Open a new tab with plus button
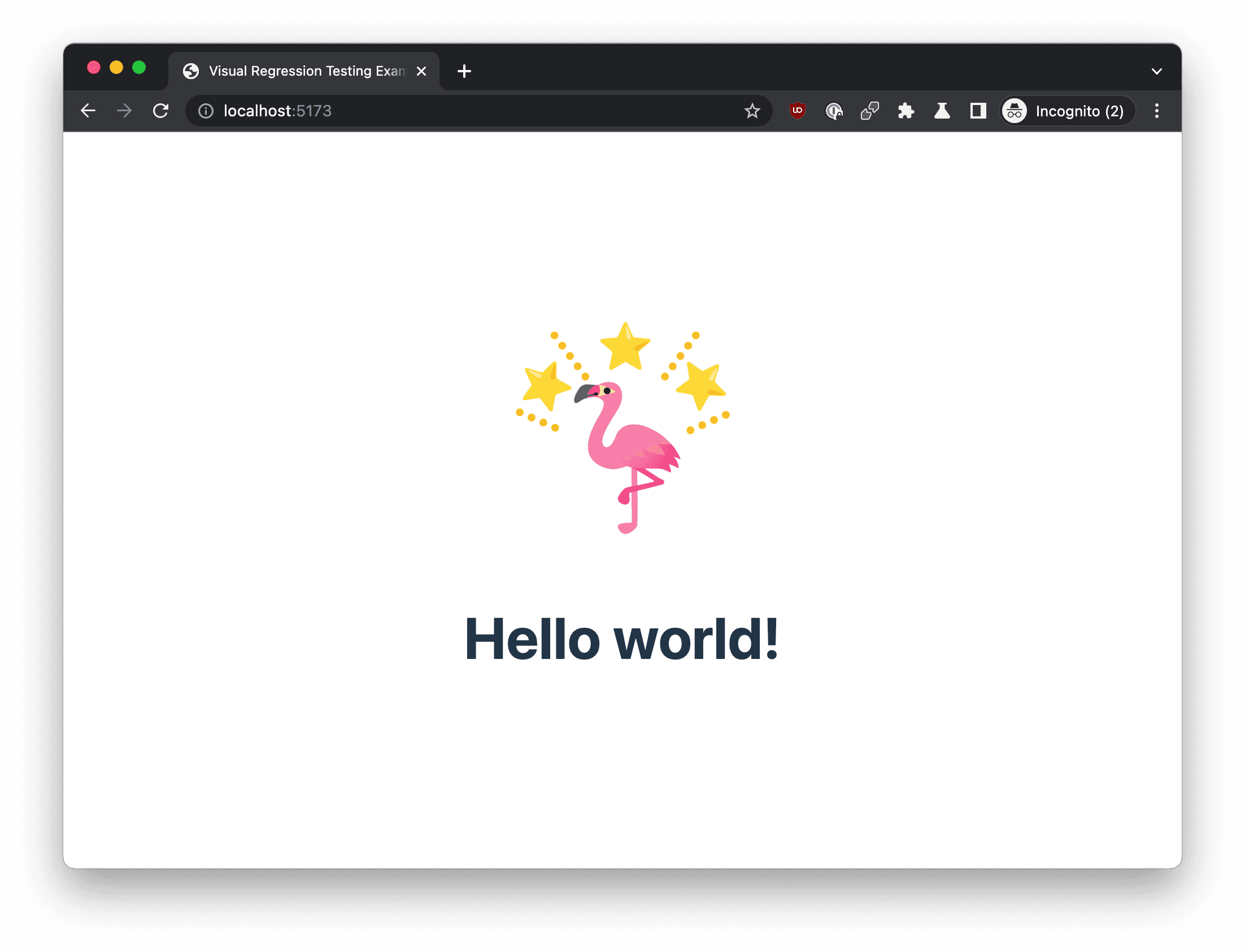1245x952 pixels. click(x=464, y=71)
